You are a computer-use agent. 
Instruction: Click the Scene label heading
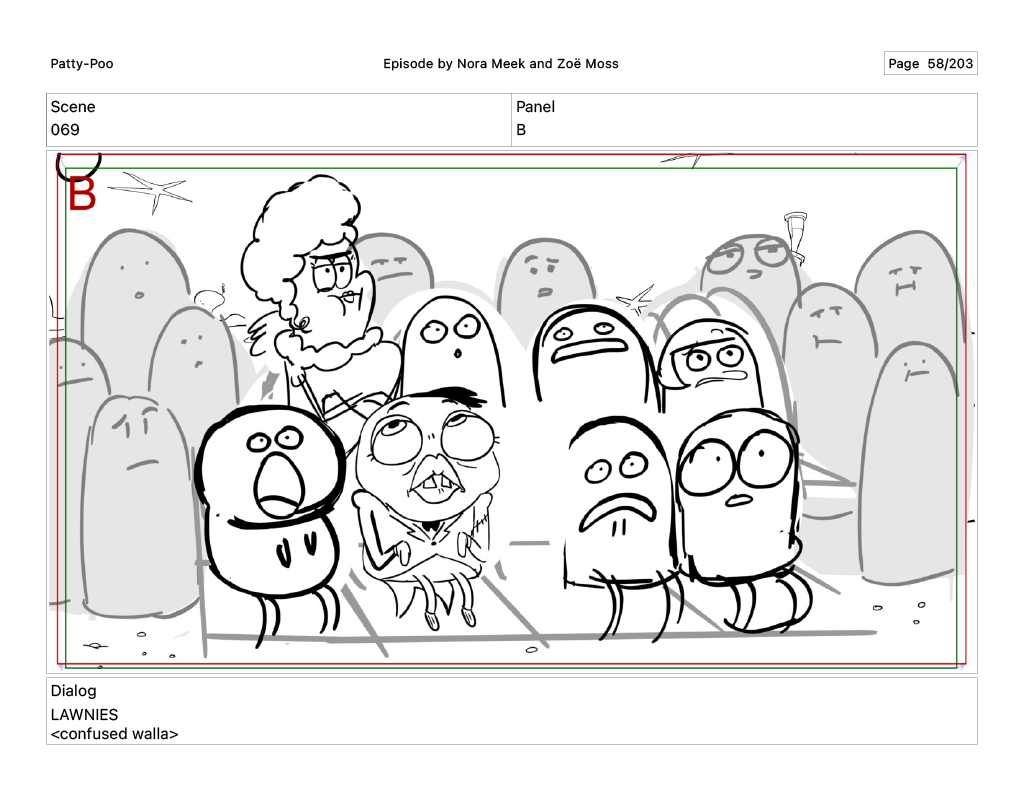pyautogui.click(x=73, y=107)
